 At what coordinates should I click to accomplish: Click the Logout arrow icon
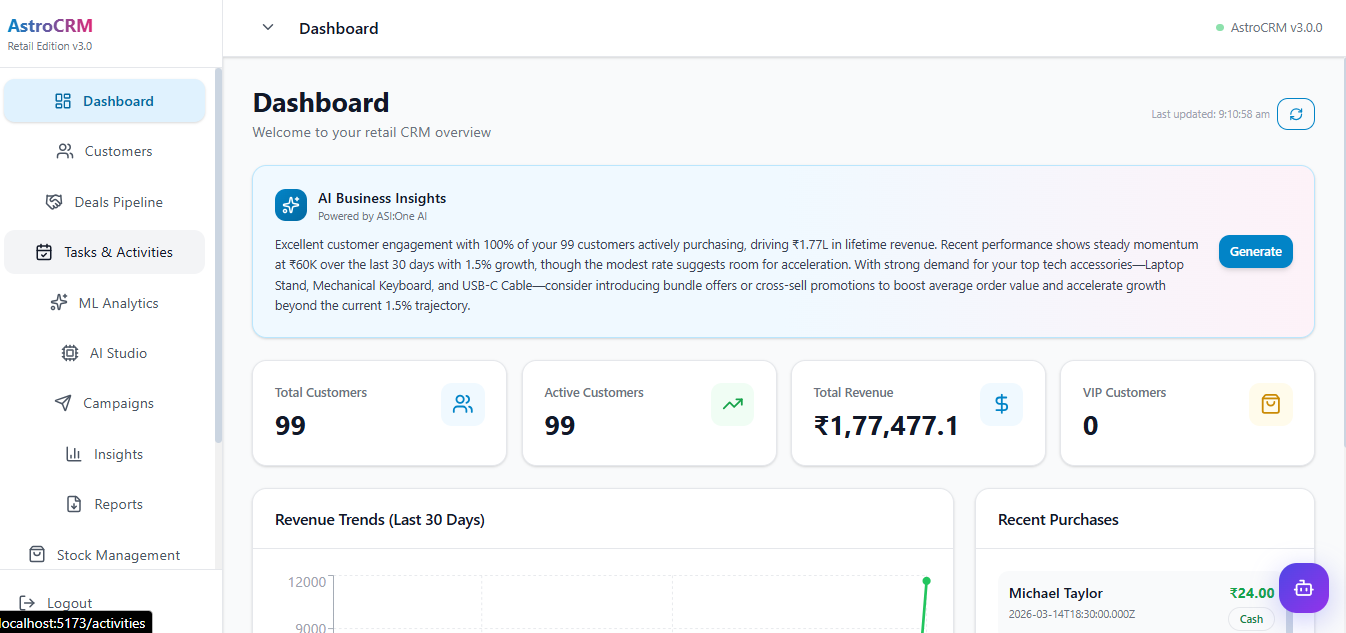(x=27, y=603)
